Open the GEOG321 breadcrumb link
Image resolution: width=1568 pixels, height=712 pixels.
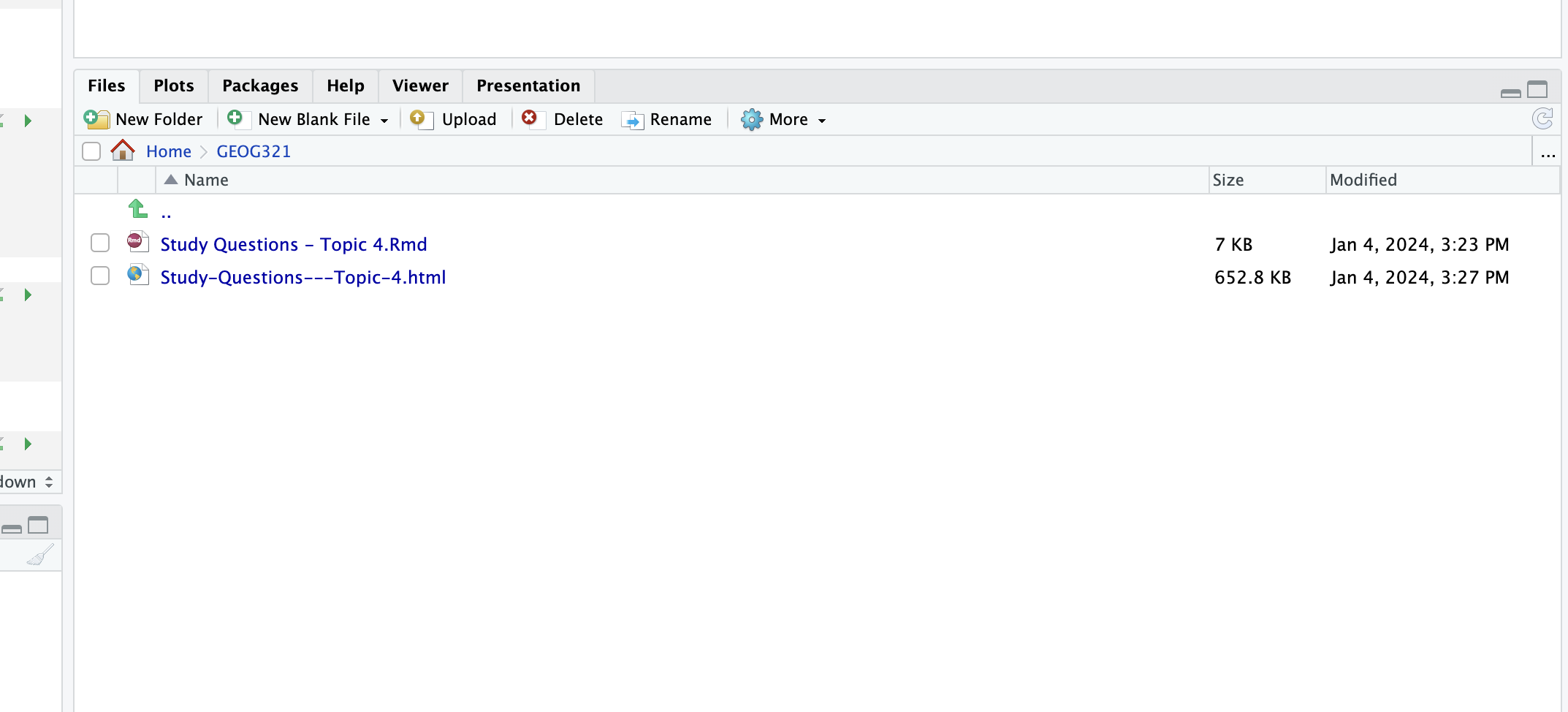[x=254, y=151]
